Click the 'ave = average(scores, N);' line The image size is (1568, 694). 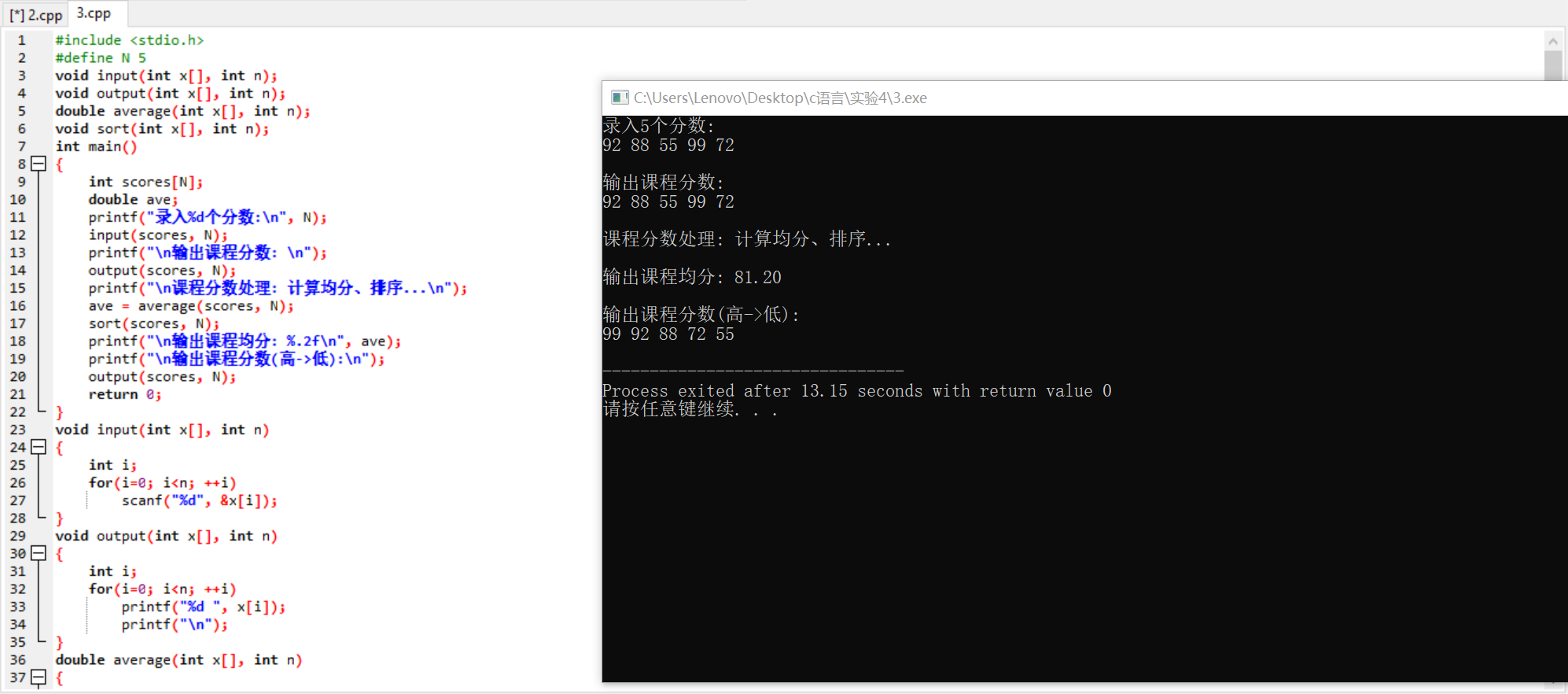191,306
